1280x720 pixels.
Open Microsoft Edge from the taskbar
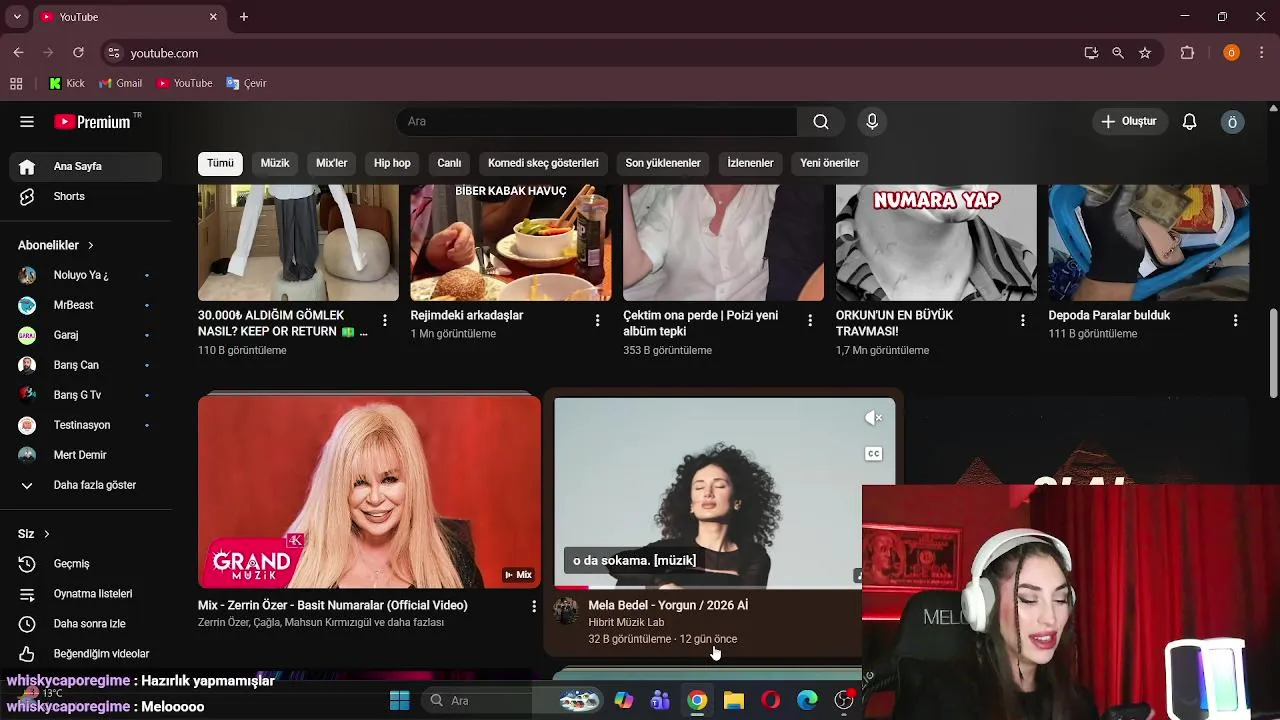807,700
